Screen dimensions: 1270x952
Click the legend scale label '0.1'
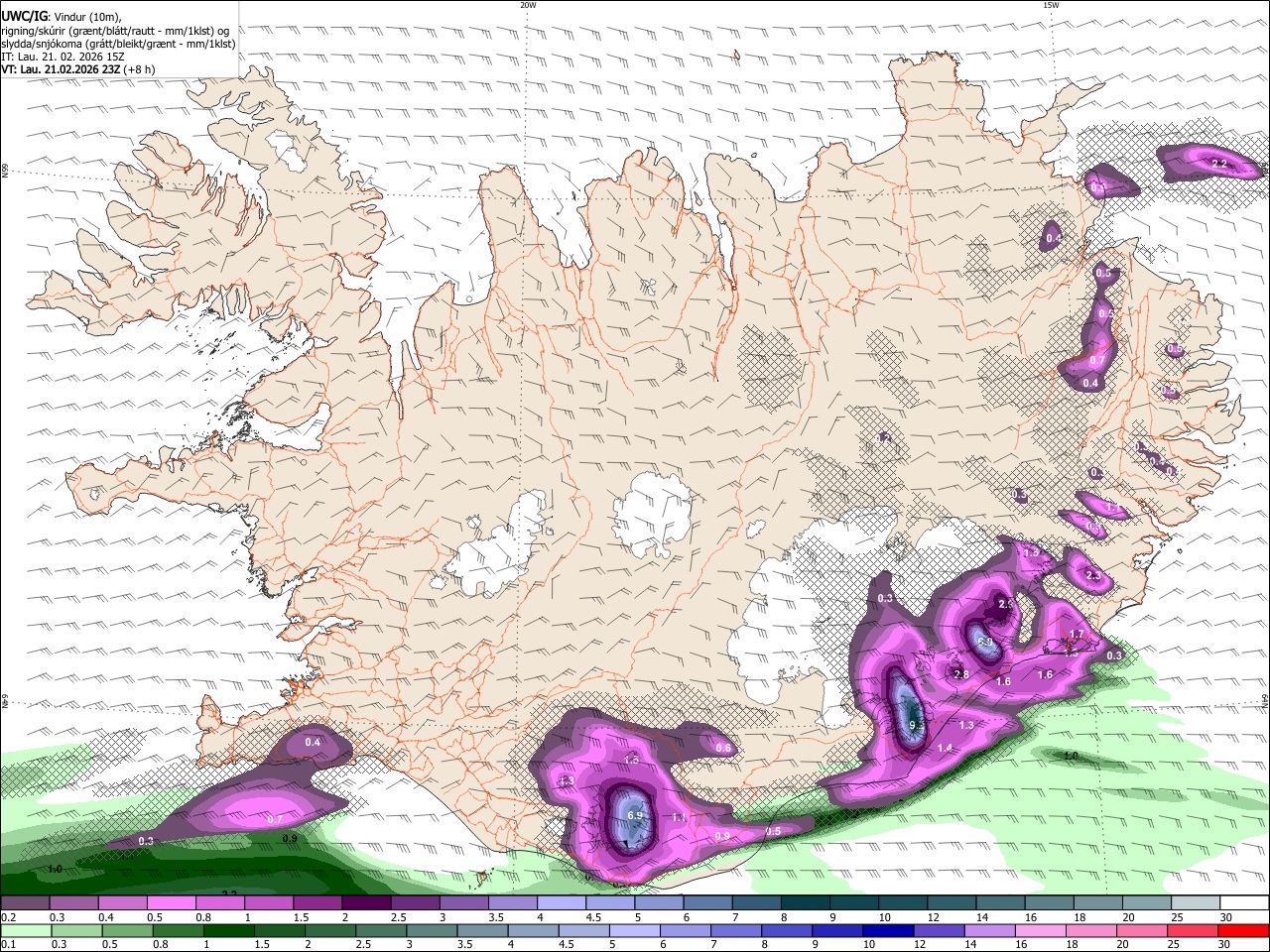tap(8, 944)
